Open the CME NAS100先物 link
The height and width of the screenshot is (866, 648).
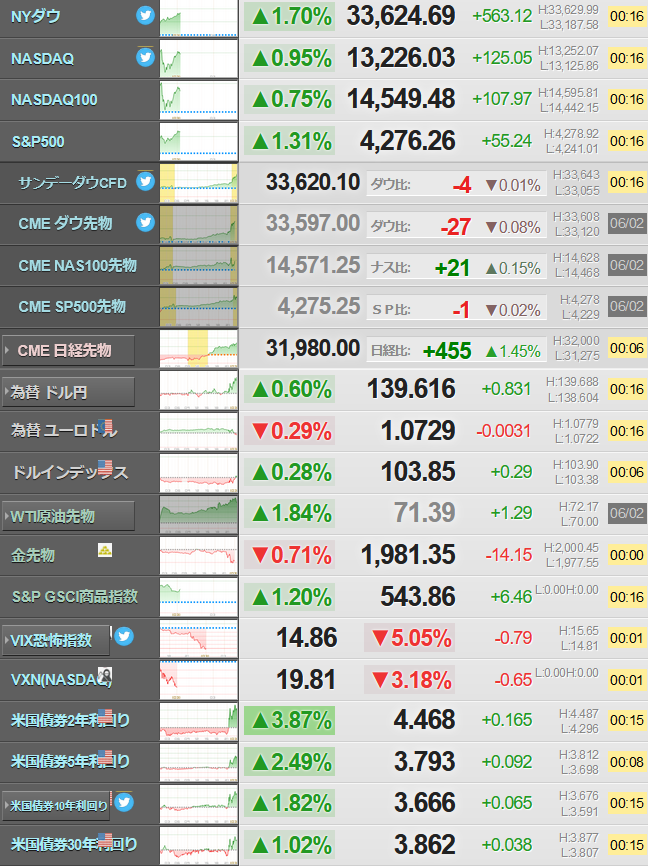coord(77,266)
